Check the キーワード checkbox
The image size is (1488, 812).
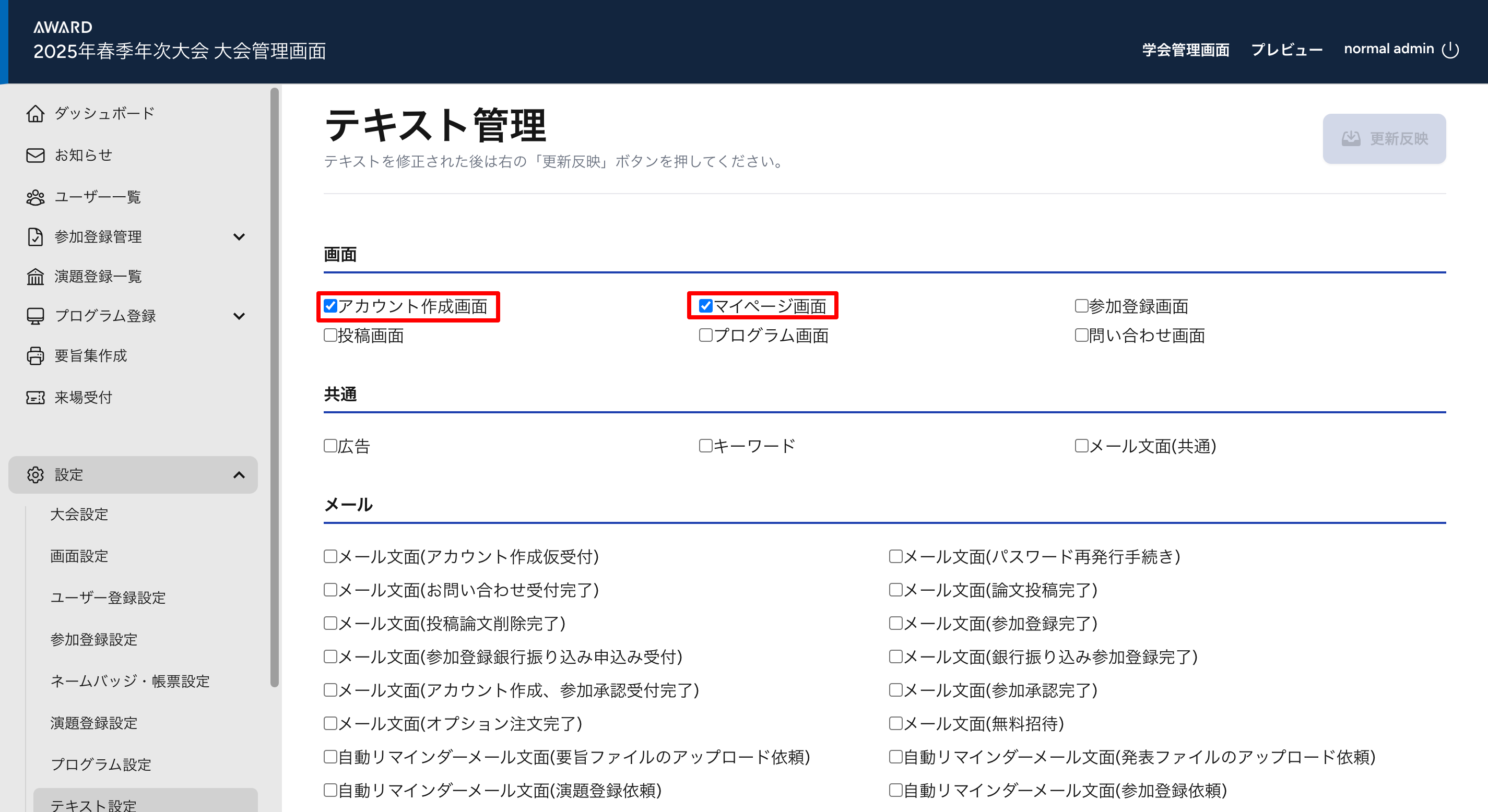click(x=705, y=446)
